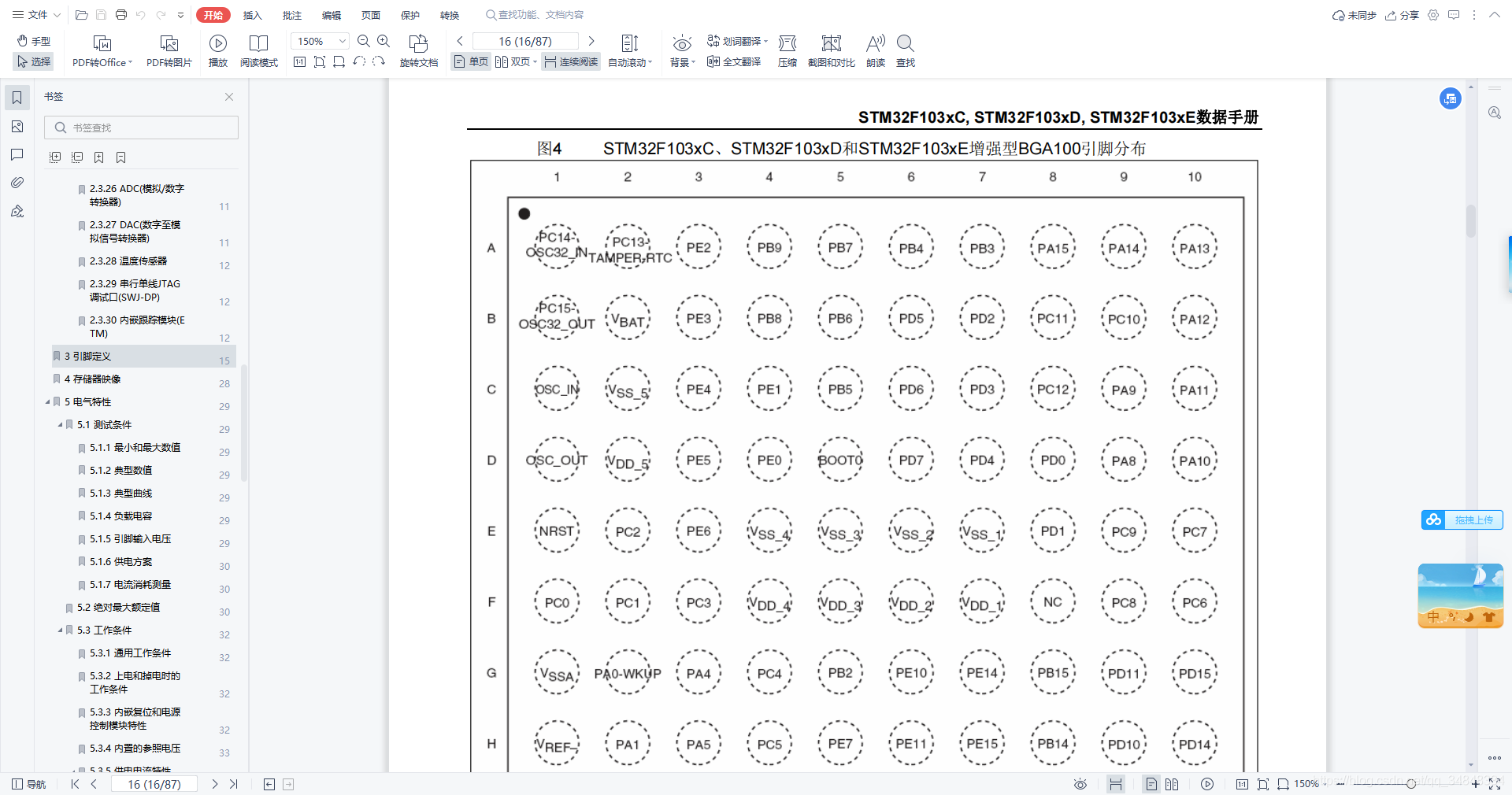Screen dimensions: 1512x795
Task: Click the 查找功能、文档内容 search box
Action: click(535, 15)
